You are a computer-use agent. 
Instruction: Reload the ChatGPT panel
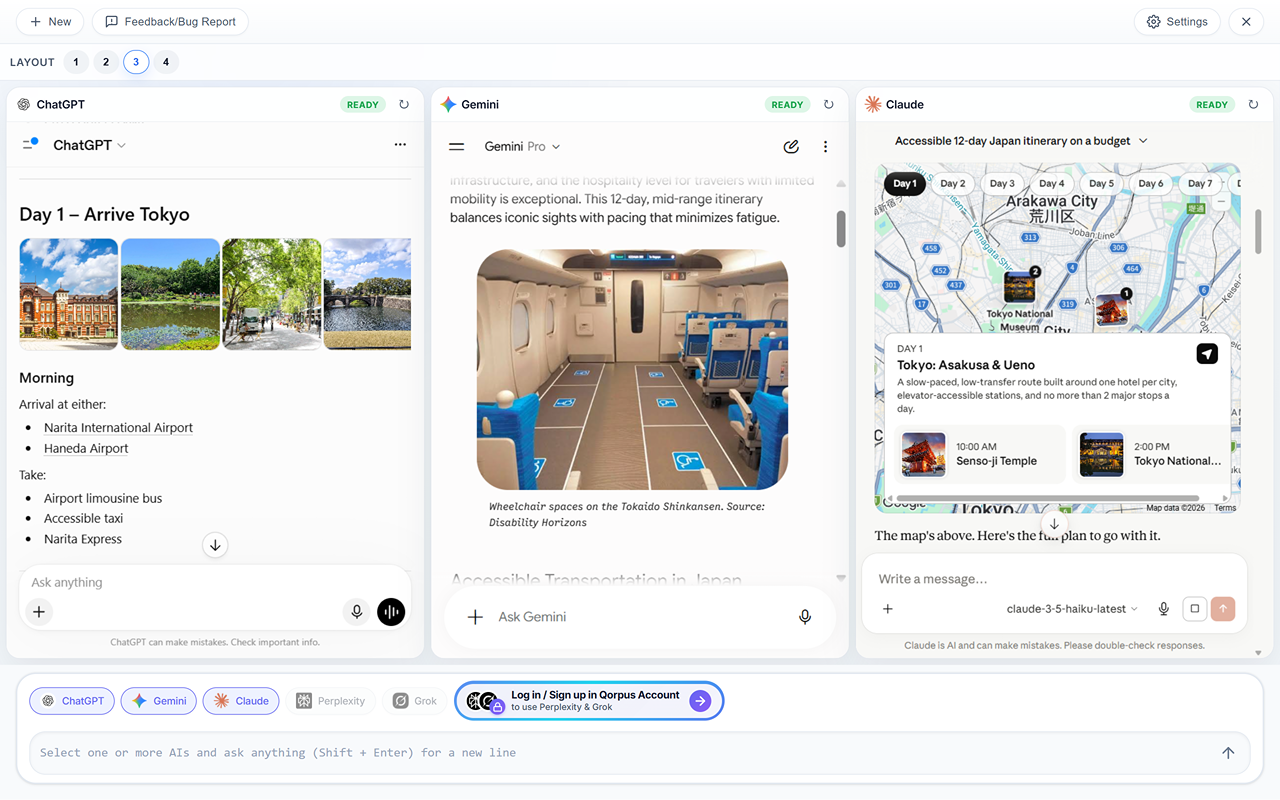[x=404, y=104]
